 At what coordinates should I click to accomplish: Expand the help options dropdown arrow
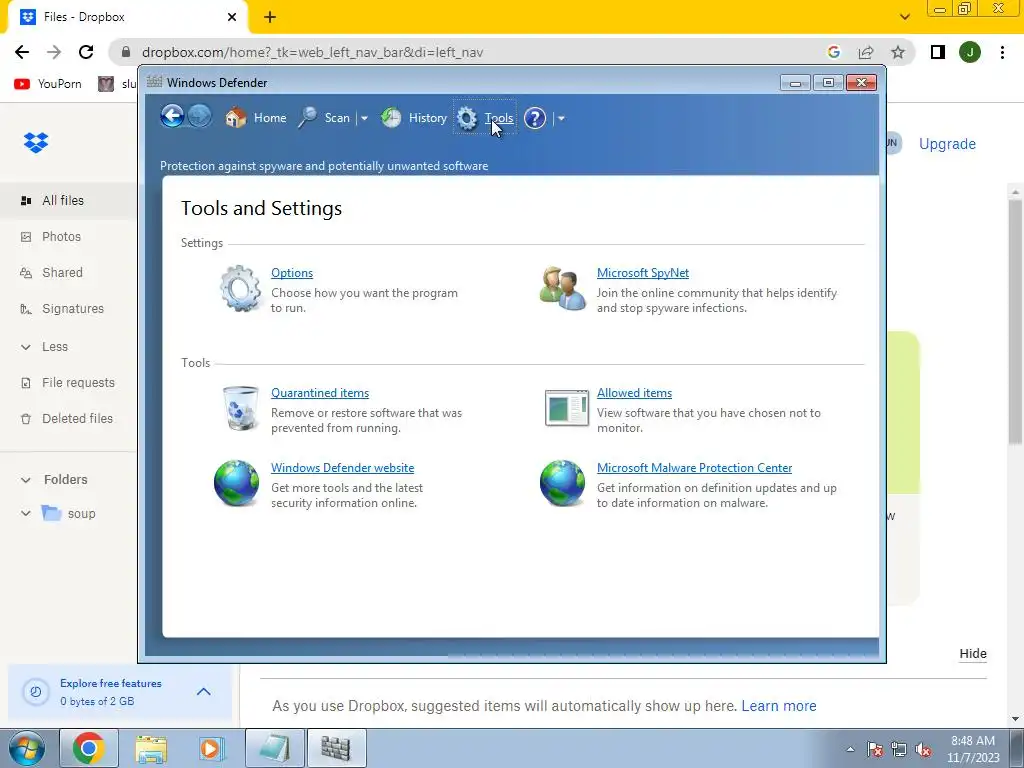(561, 118)
